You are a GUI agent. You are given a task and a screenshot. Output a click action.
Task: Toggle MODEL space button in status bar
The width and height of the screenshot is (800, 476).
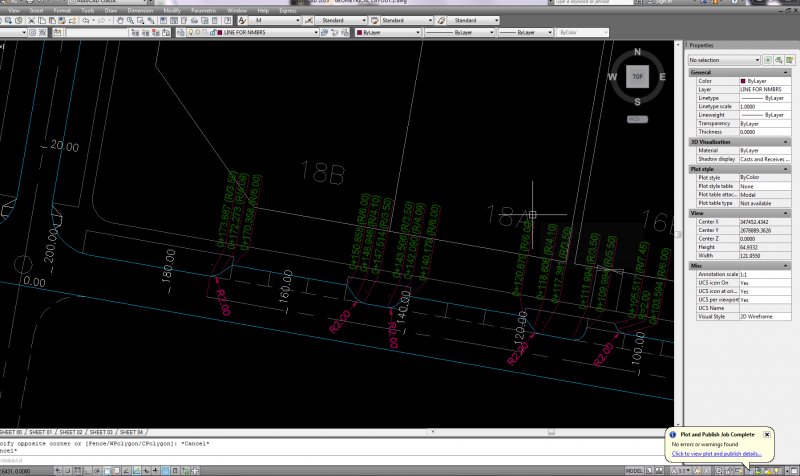pyautogui.click(x=633, y=469)
